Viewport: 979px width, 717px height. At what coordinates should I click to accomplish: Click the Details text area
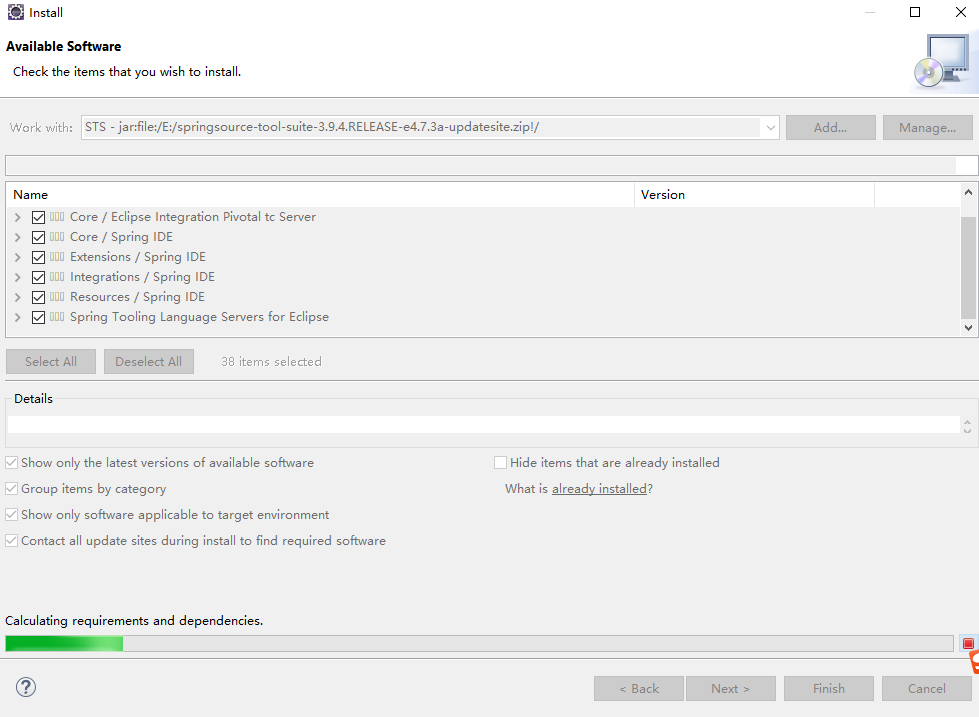point(483,425)
